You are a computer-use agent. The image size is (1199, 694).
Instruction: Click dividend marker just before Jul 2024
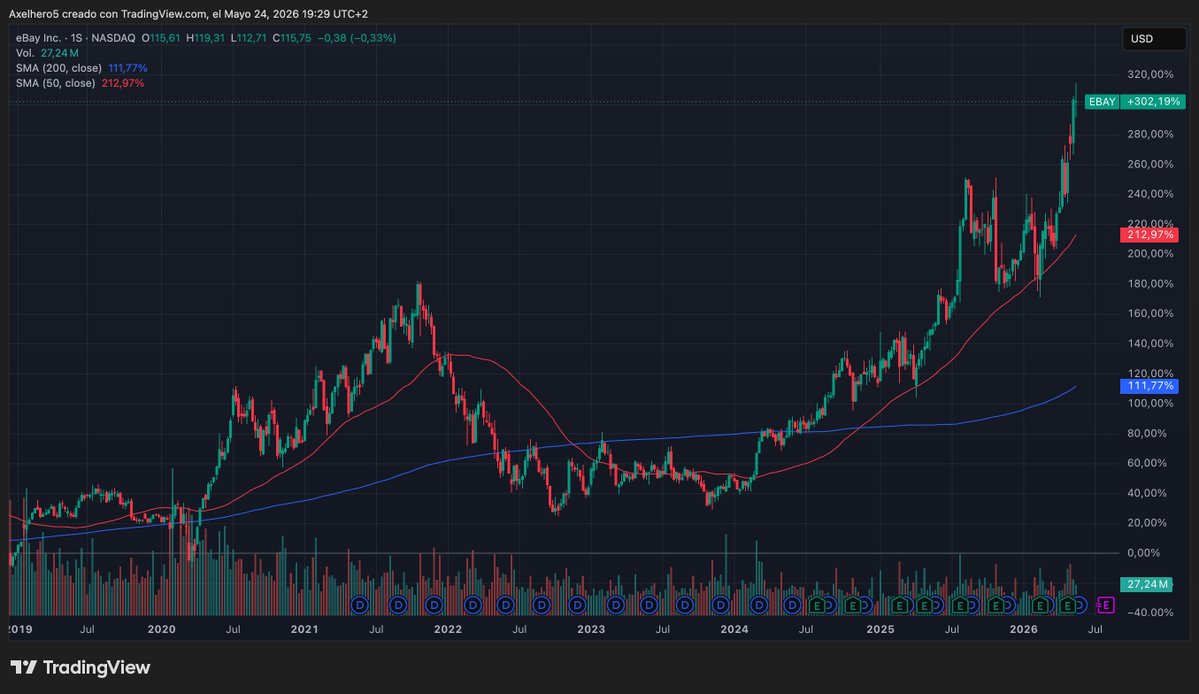792,605
